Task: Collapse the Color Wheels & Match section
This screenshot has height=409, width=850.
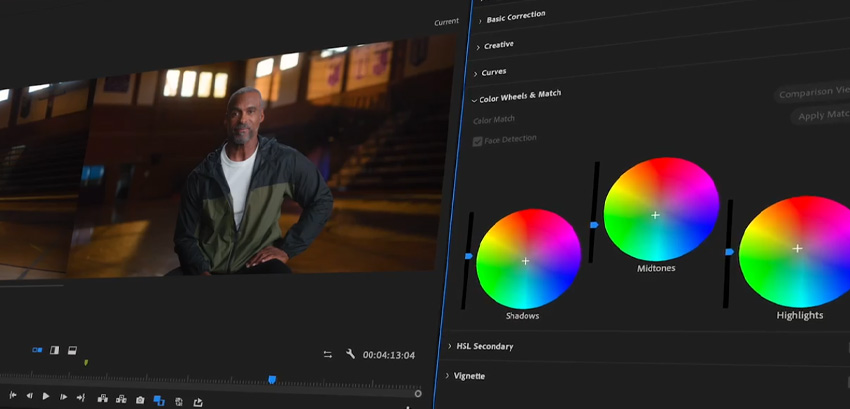Action: coord(474,100)
